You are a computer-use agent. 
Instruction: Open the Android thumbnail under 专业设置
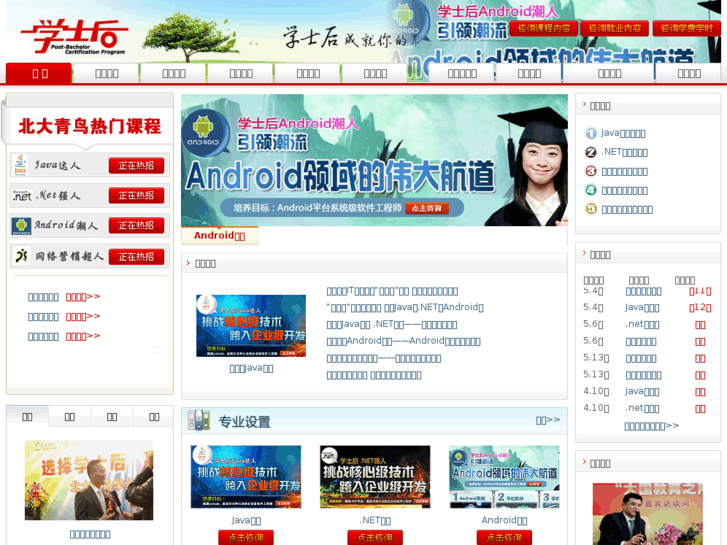[x=504, y=477]
